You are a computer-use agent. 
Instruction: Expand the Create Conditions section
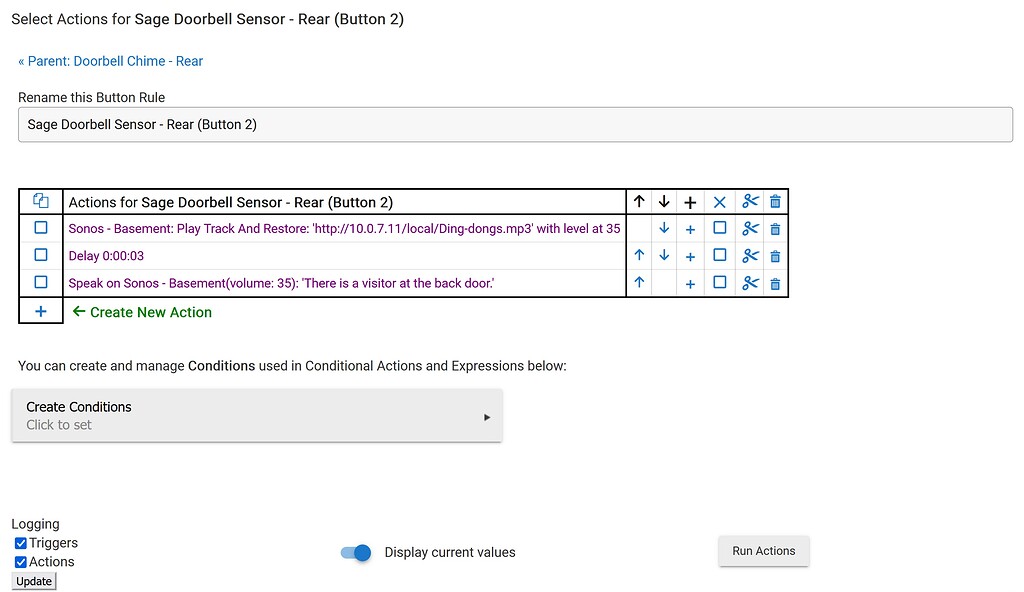coord(256,414)
